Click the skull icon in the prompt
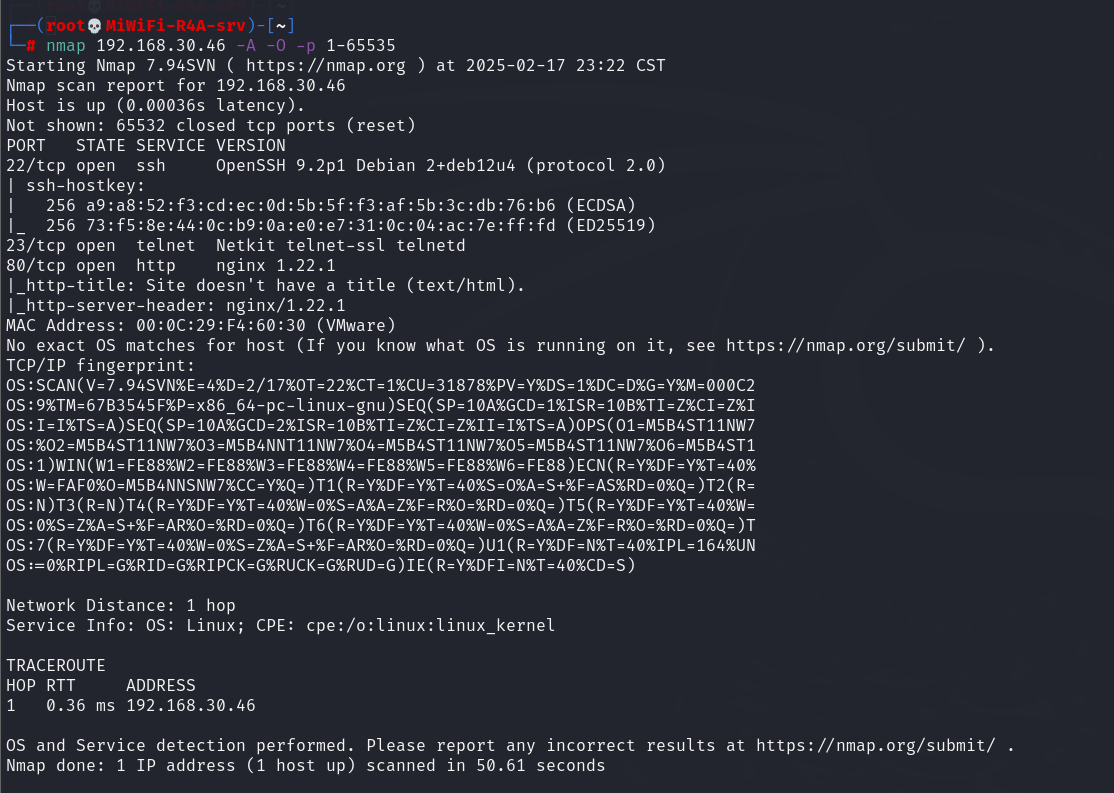This screenshot has height=793, width=1114. point(95,26)
